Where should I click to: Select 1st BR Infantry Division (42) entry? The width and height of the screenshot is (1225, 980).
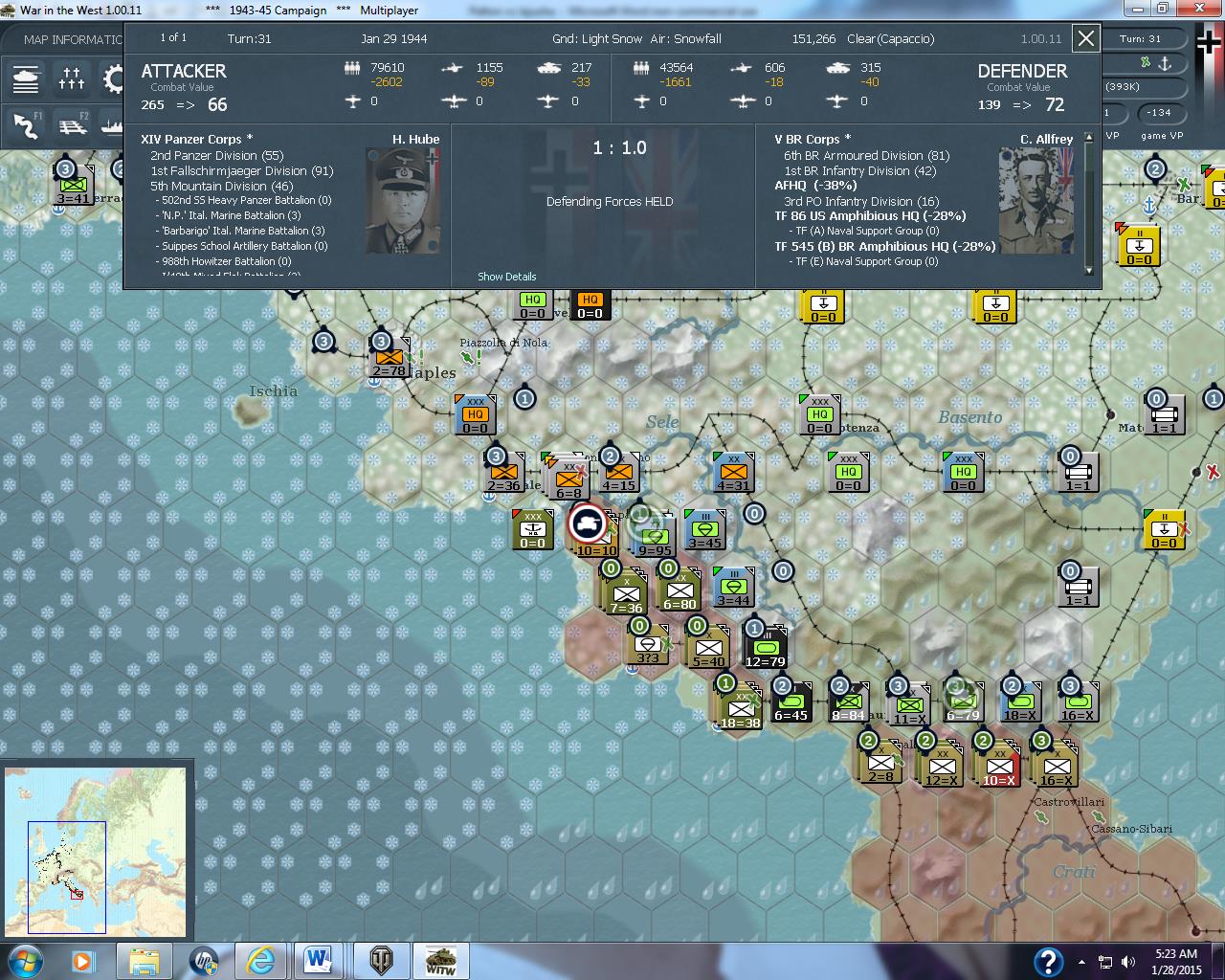(x=859, y=171)
